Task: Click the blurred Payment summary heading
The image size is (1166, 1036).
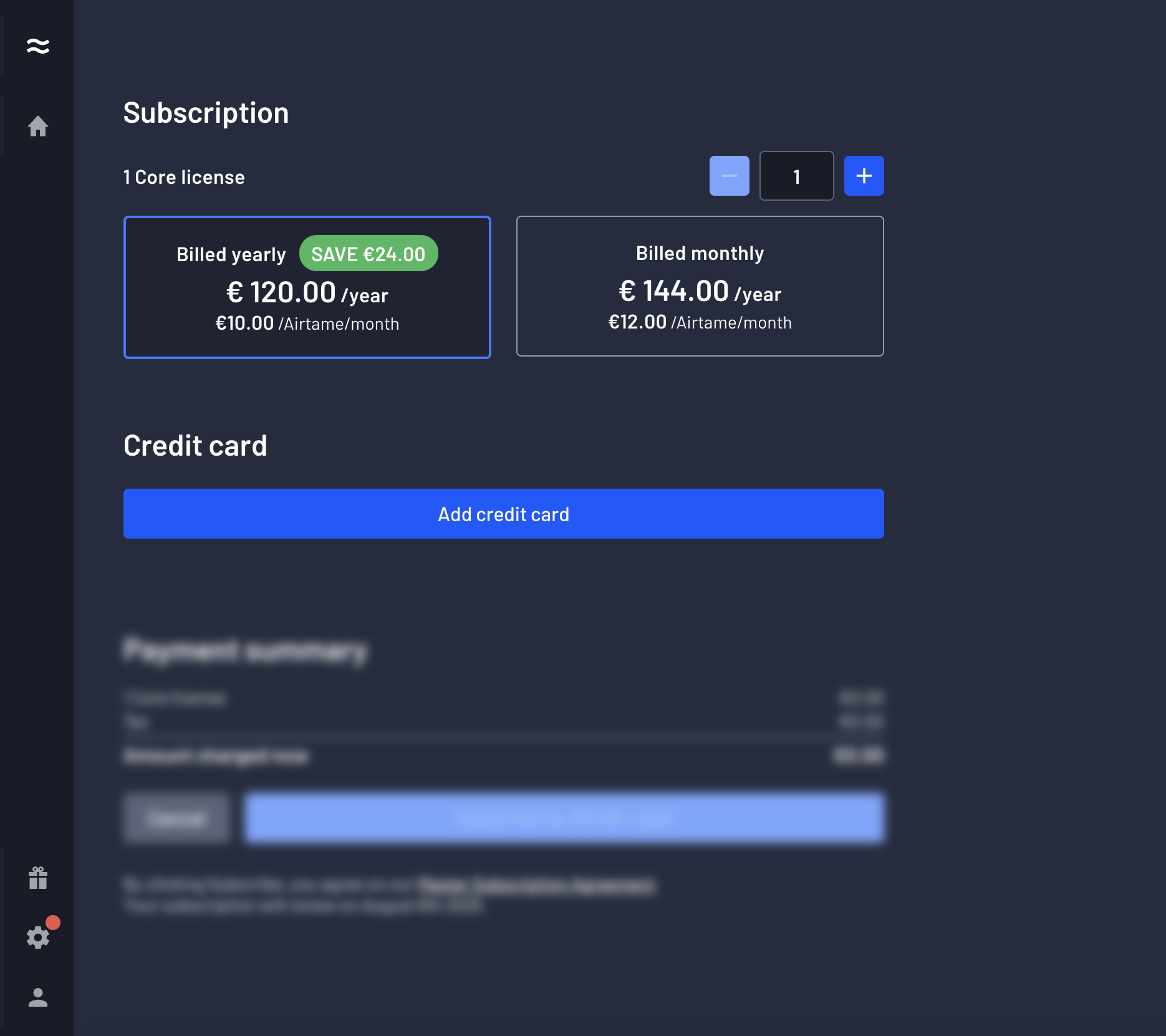Action: pyautogui.click(x=245, y=651)
